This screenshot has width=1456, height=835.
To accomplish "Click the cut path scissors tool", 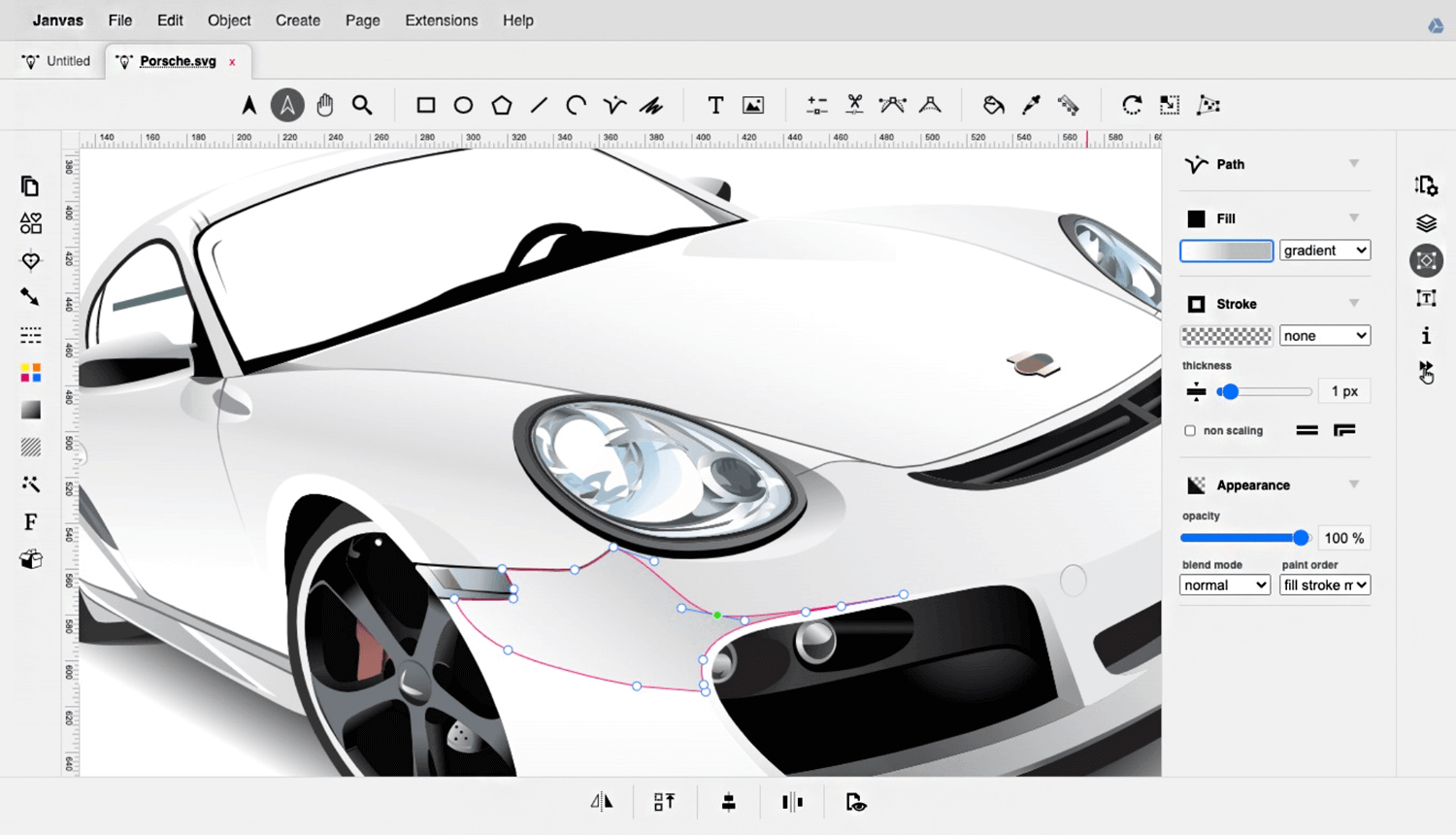I will 854,105.
